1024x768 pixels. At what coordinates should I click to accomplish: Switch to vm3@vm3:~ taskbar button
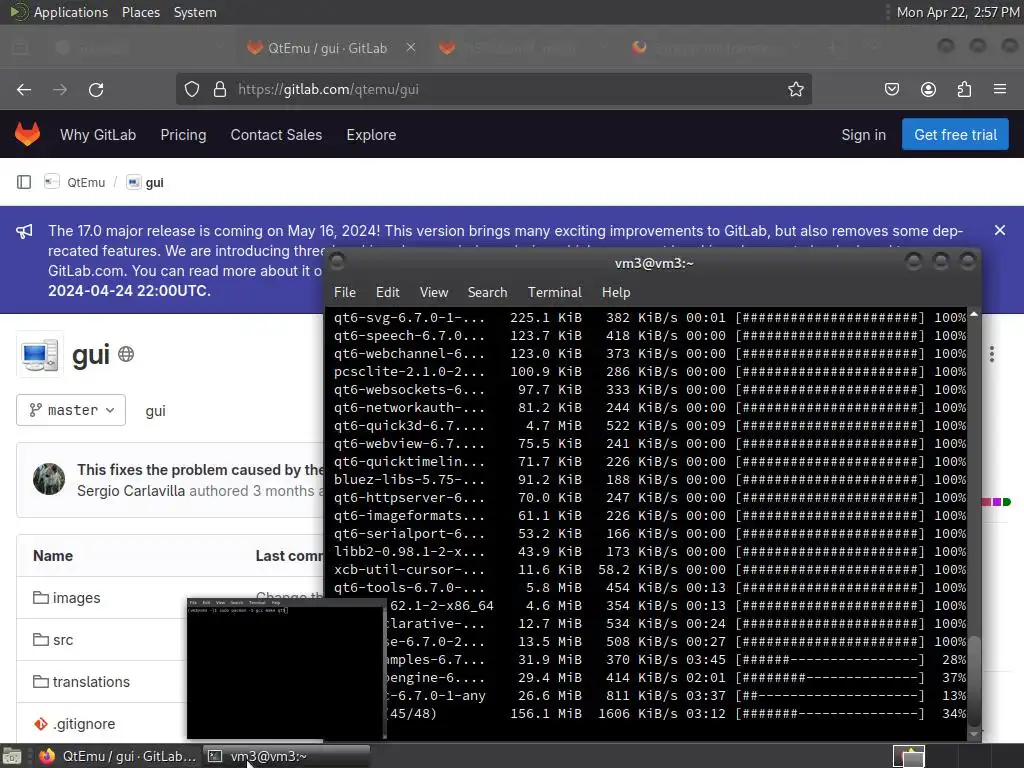[x=286, y=756]
